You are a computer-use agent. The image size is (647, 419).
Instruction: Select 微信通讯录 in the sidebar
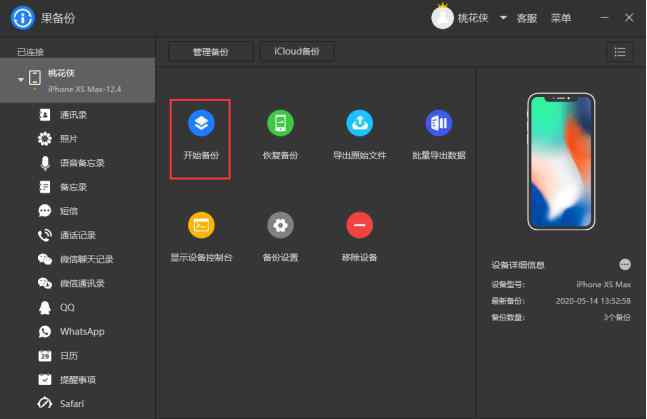pyautogui.click(x=78, y=283)
